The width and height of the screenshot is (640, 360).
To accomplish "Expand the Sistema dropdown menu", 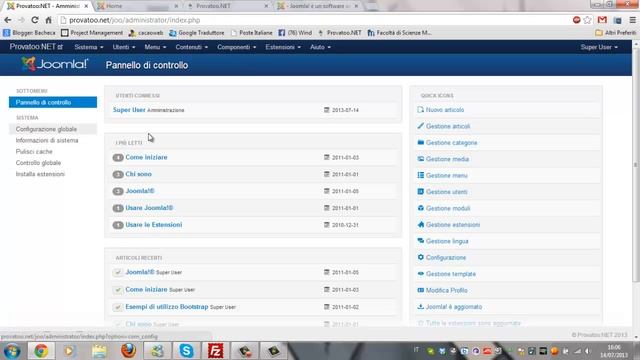I will (x=89, y=47).
